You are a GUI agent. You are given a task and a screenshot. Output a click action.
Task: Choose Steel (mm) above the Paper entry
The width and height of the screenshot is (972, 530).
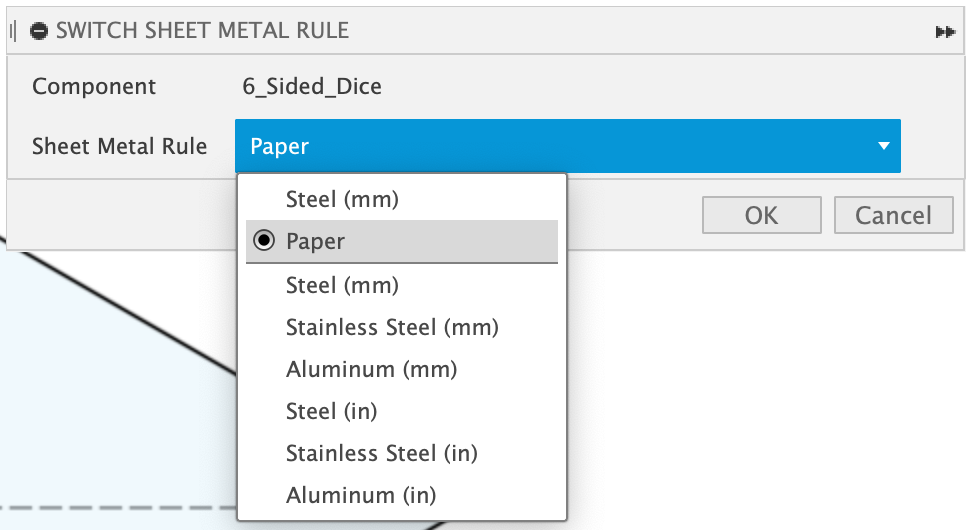click(x=342, y=199)
